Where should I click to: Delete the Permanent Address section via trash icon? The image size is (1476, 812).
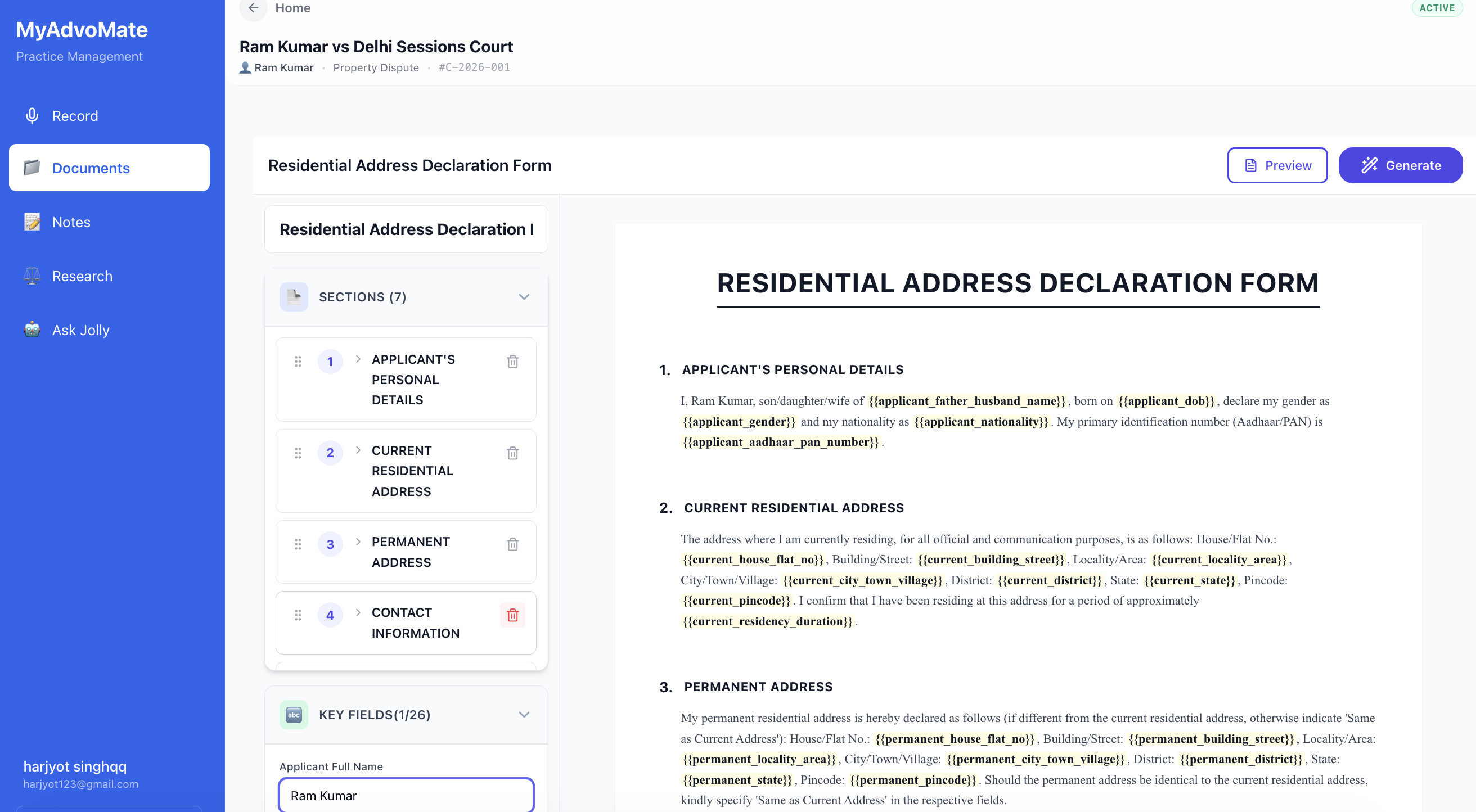(x=512, y=544)
